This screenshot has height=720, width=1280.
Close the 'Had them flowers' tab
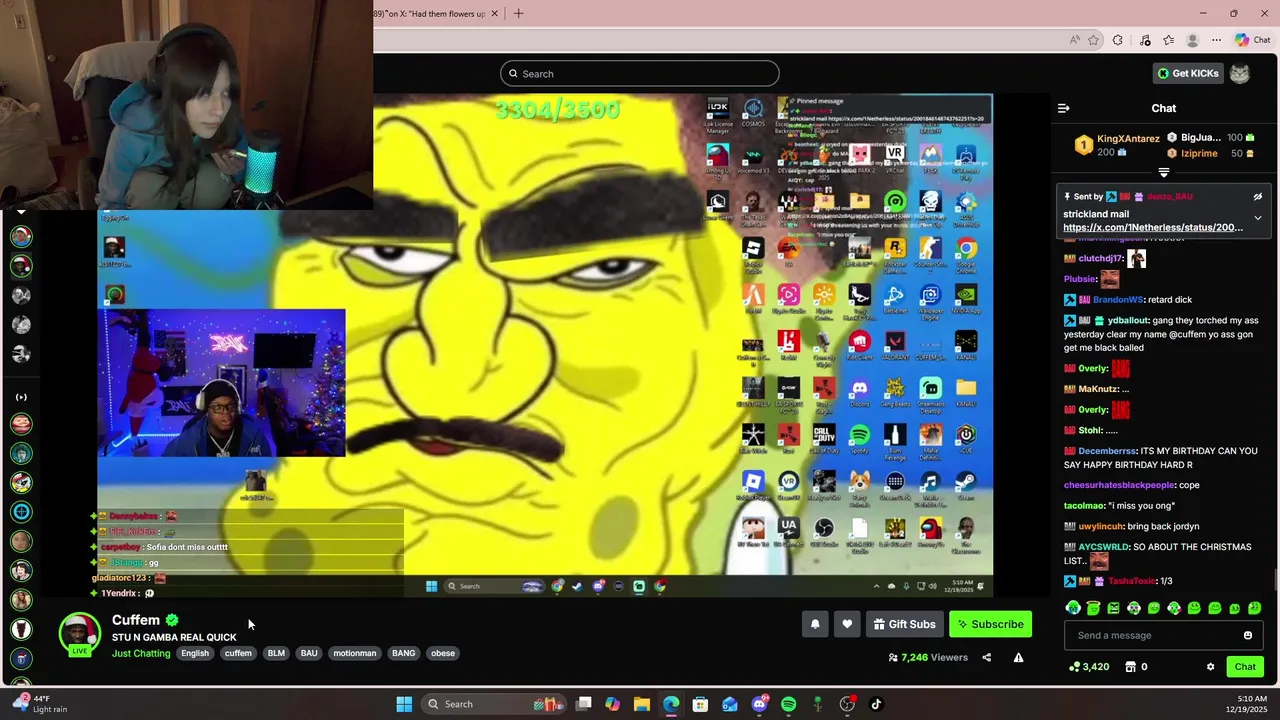[494, 14]
